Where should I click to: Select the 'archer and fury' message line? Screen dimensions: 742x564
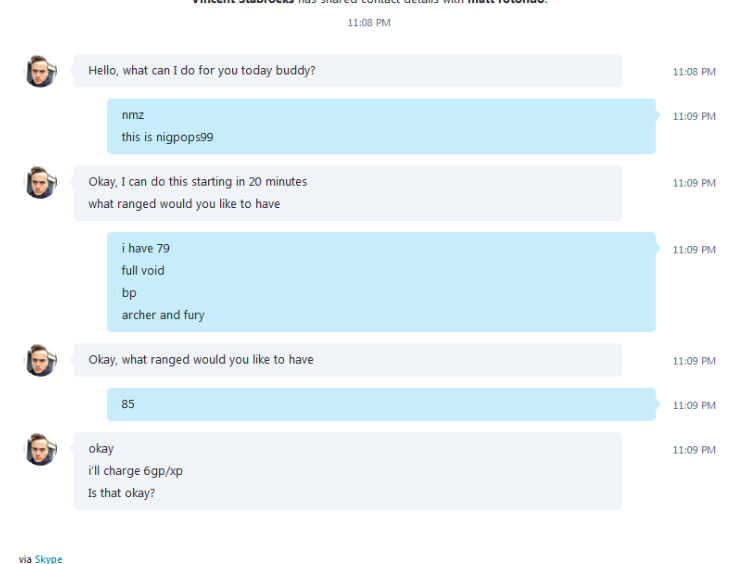[163, 315]
